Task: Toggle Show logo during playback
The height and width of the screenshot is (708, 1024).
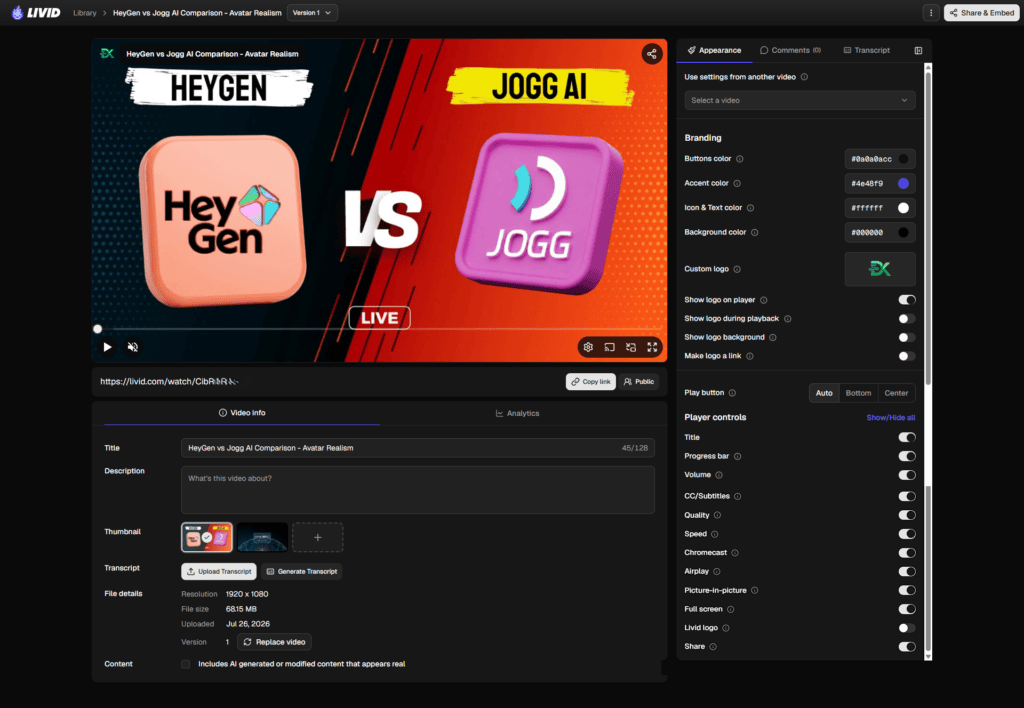Action: tap(906, 319)
